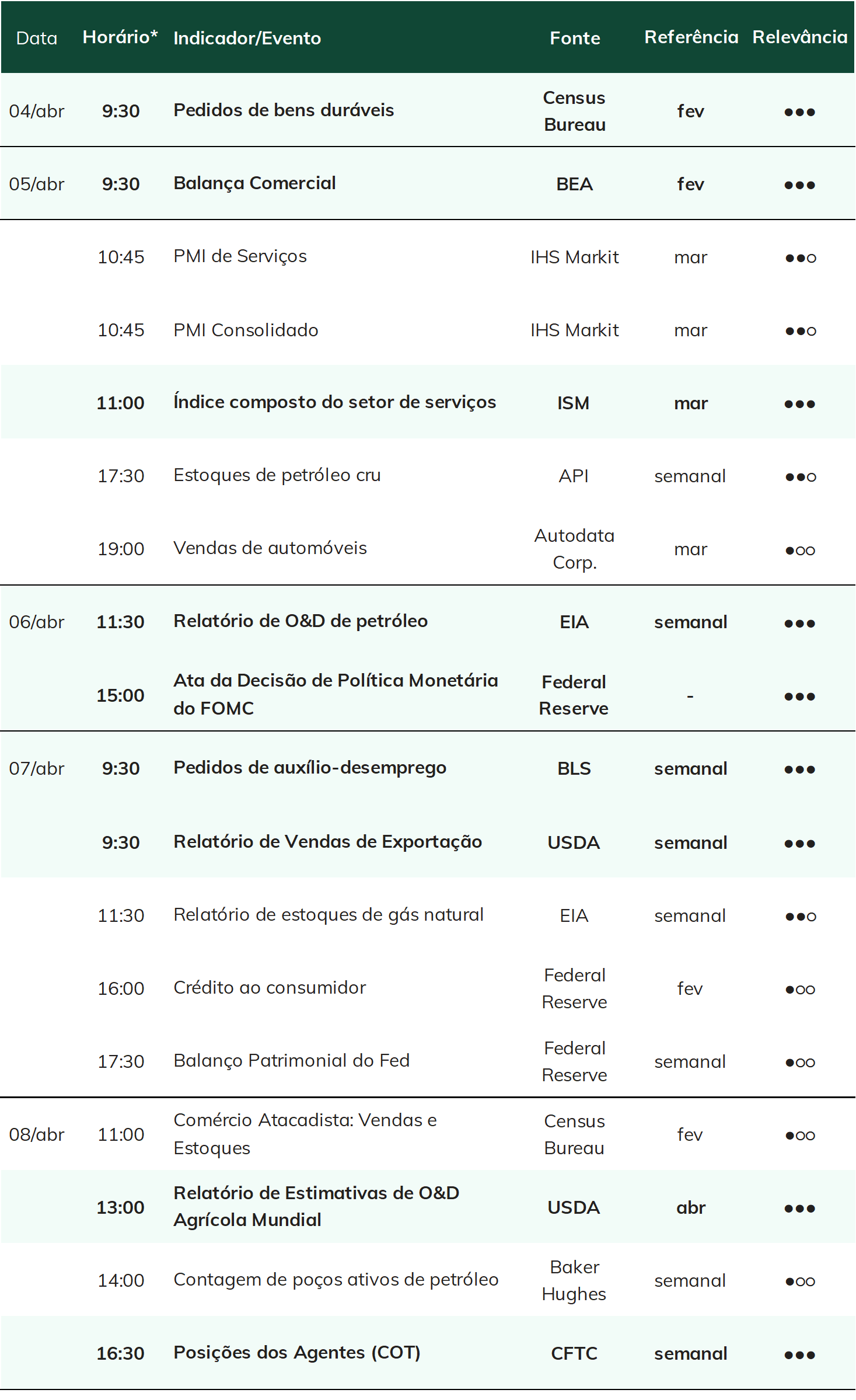
Task: Select the "16:00" time cell
Action: [x=121, y=988]
